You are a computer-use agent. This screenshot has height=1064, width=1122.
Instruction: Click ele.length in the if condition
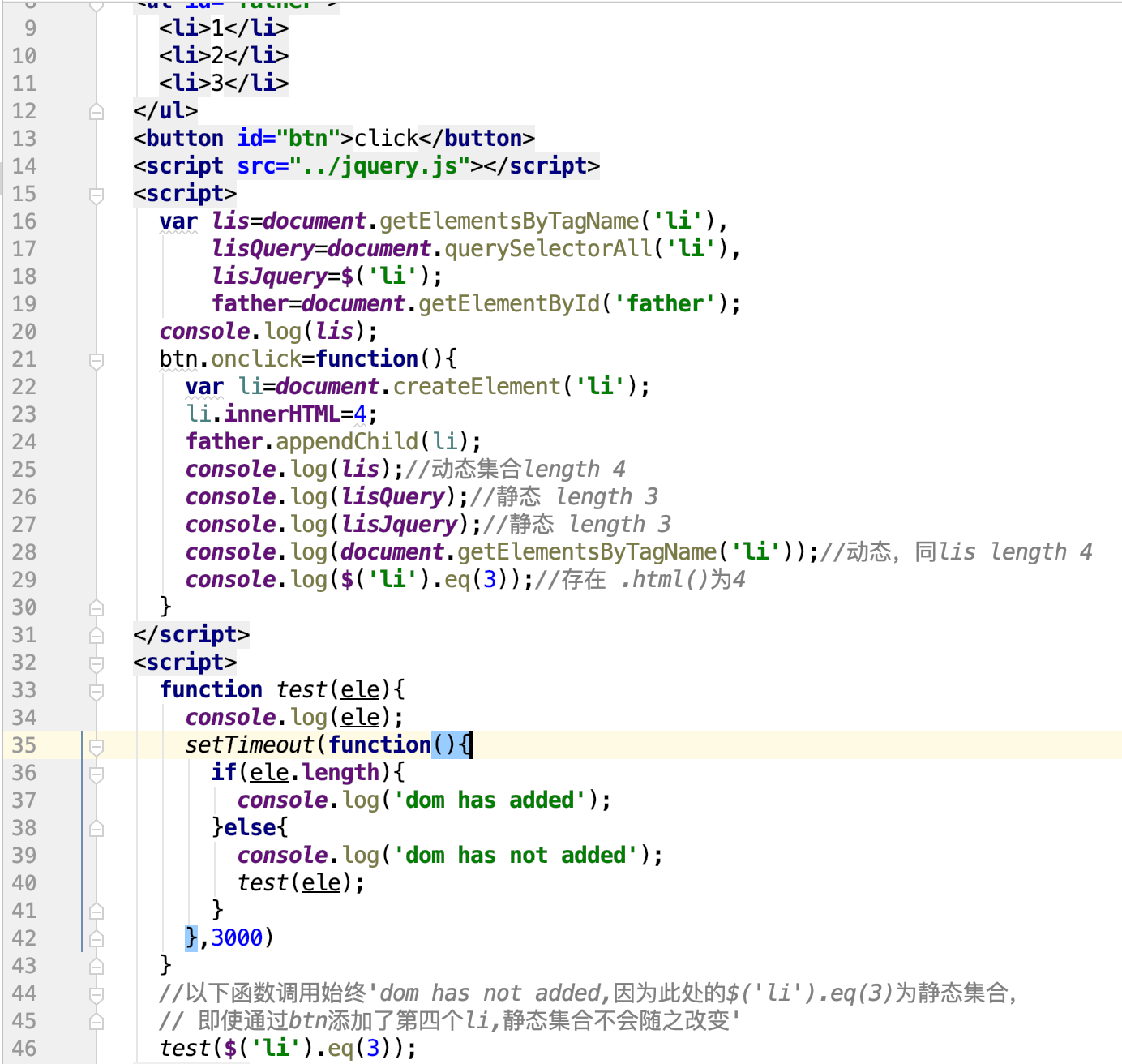click(315, 773)
